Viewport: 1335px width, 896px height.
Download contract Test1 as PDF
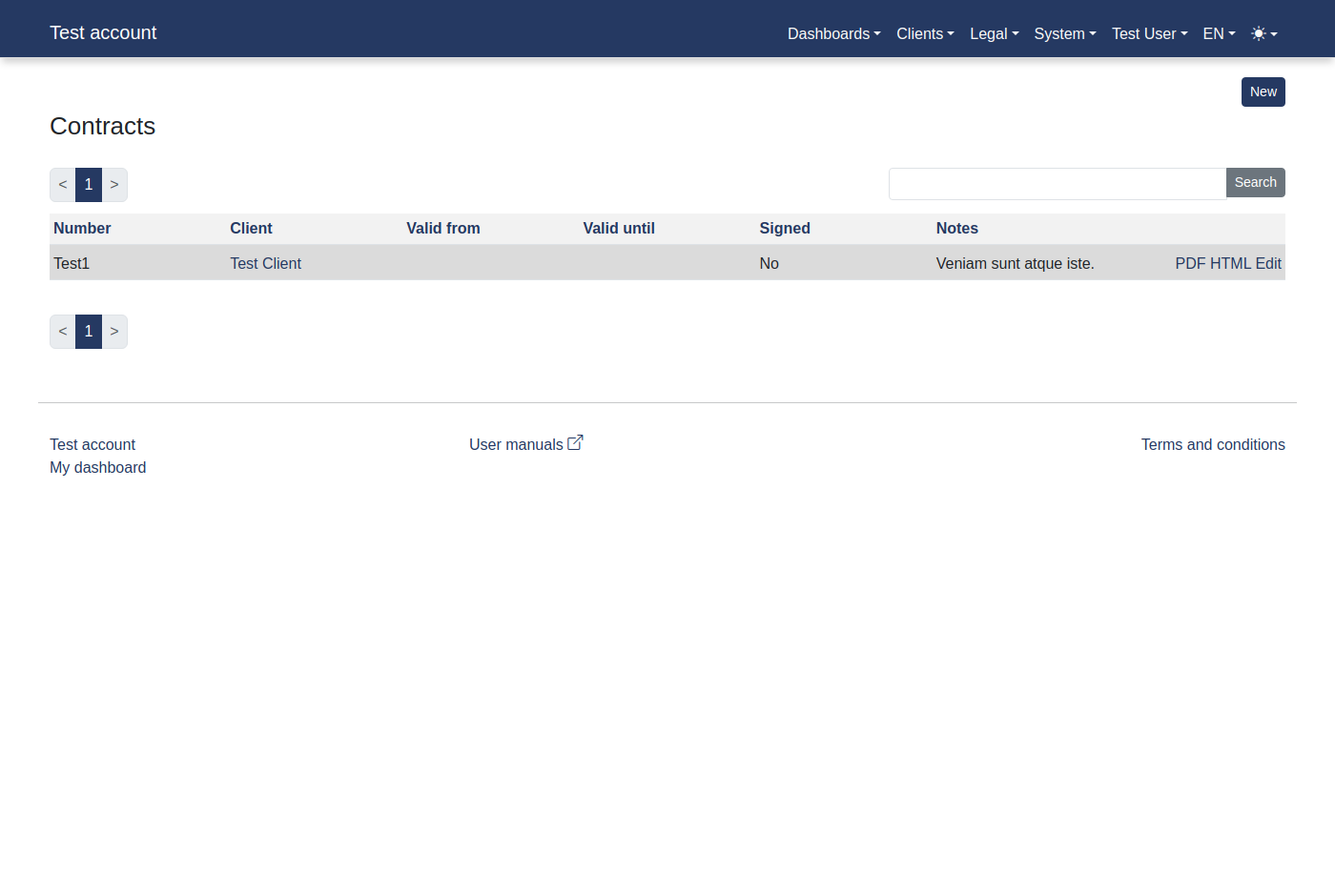click(x=1190, y=264)
